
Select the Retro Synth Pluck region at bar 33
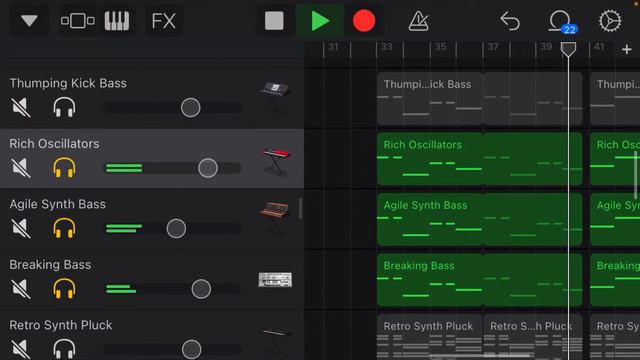[430, 337]
